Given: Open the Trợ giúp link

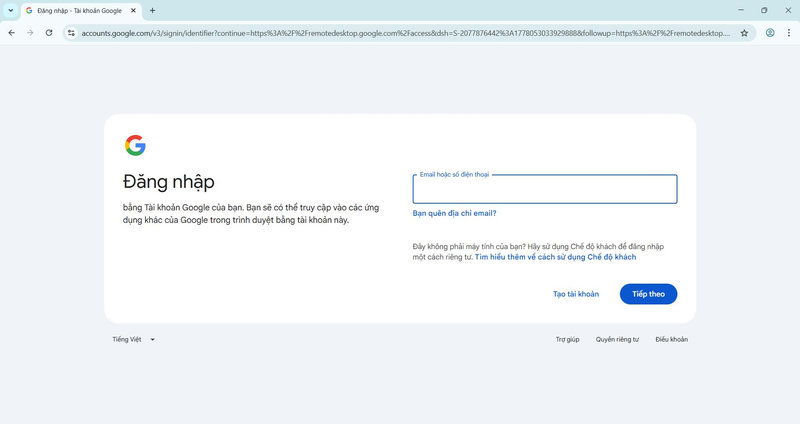Looking at the screenshot, I should (x=567, y=339).
